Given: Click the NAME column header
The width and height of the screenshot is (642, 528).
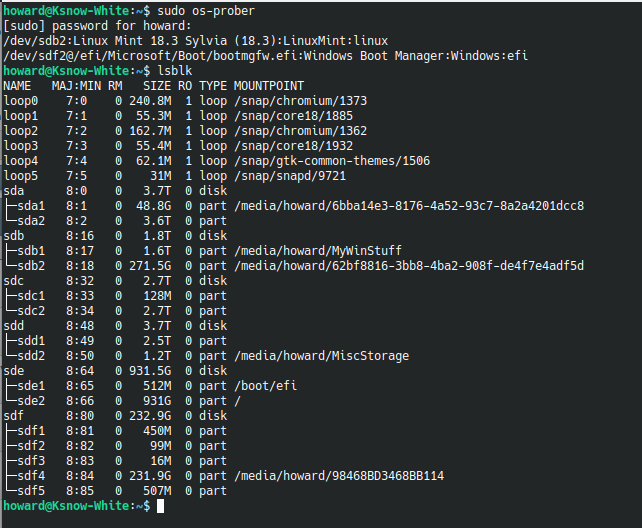Looking at the screenshot, I should pyautogui.click(x=18, y=87).
